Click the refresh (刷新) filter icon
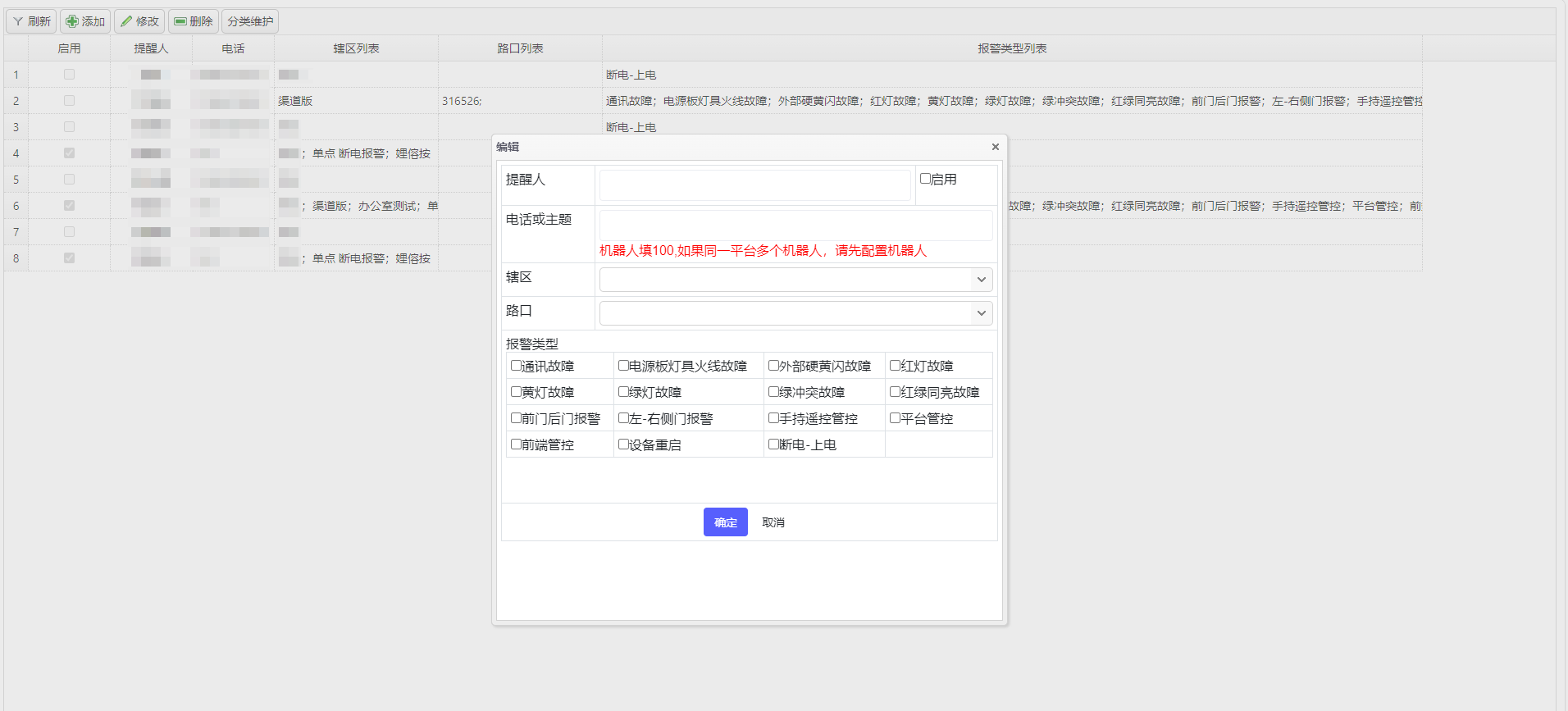The height and width of the screenshot is (711, 1568). point(18,21)
